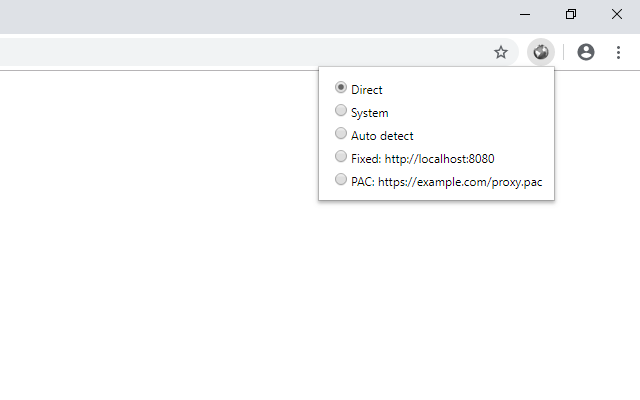Select the Fixed localhost:8080 radio button
The height and width of the screenshot is (400, 640).
pos(341,156)
